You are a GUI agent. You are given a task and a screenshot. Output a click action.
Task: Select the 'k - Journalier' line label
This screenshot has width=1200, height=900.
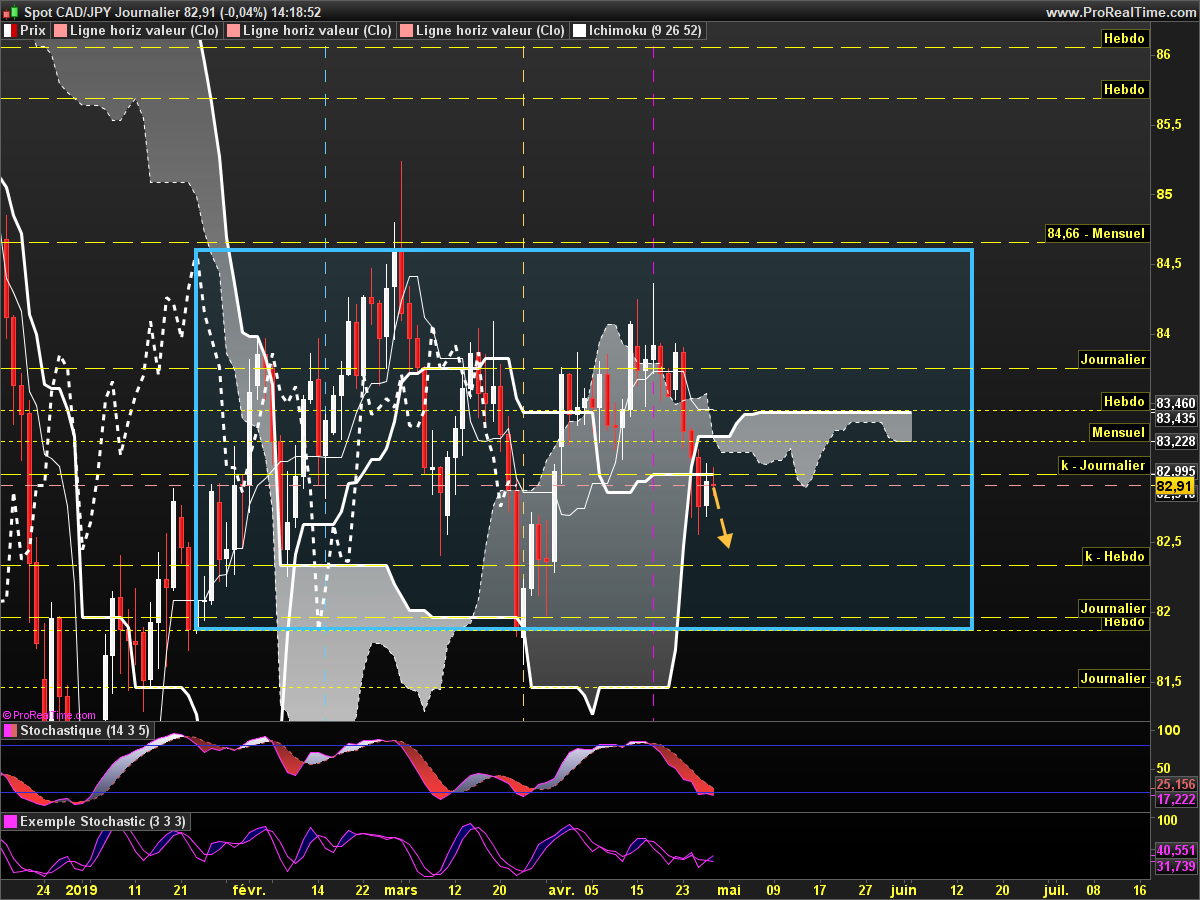pos(1104,465)
